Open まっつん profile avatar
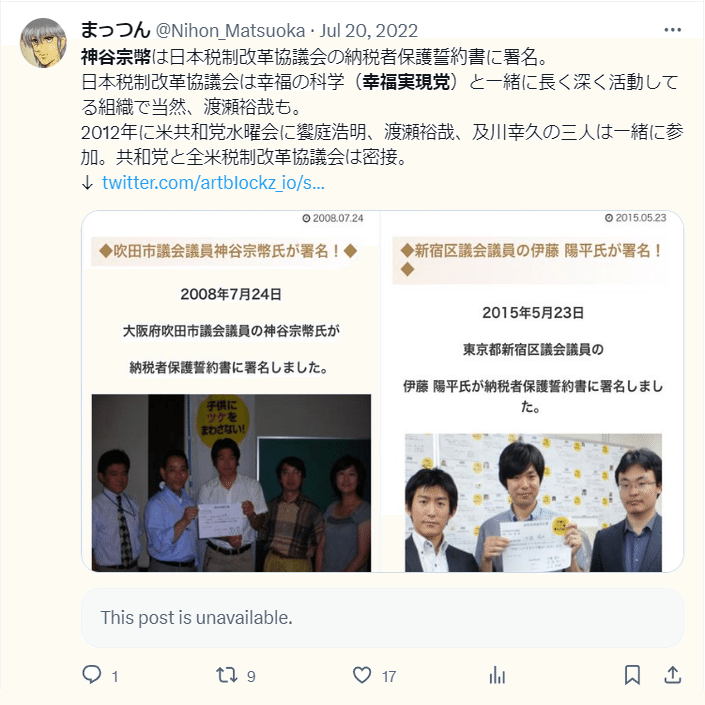Image resolution: width=705 pixels, height=705 pixels. 43,43
